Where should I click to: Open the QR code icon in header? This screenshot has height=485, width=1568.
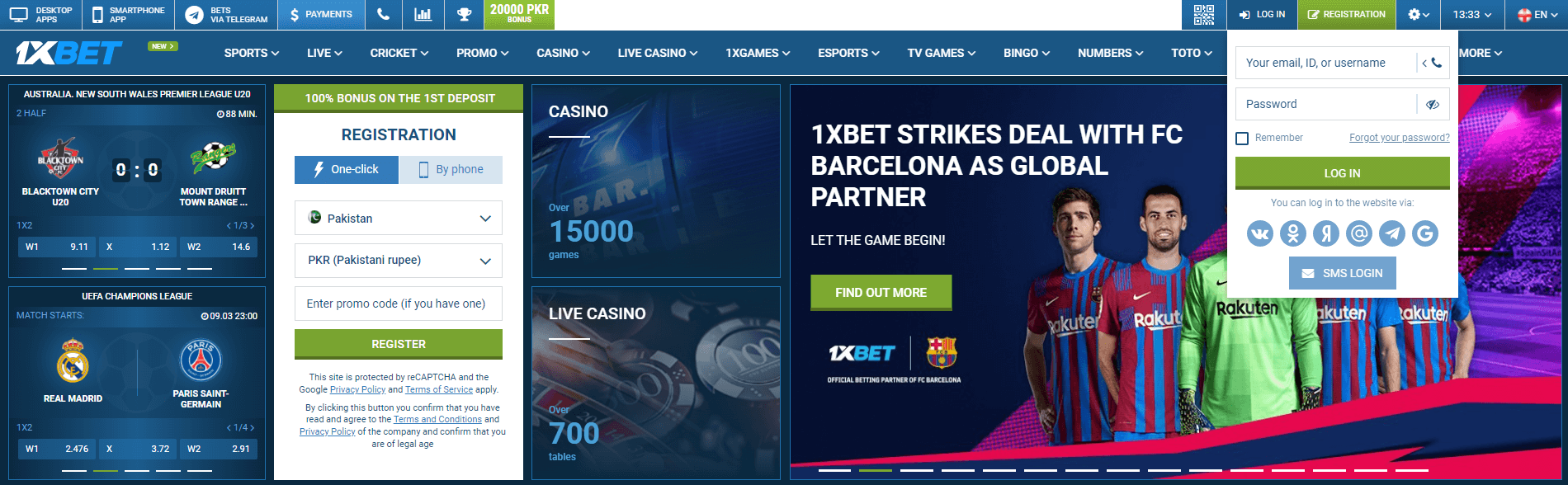1204,15
